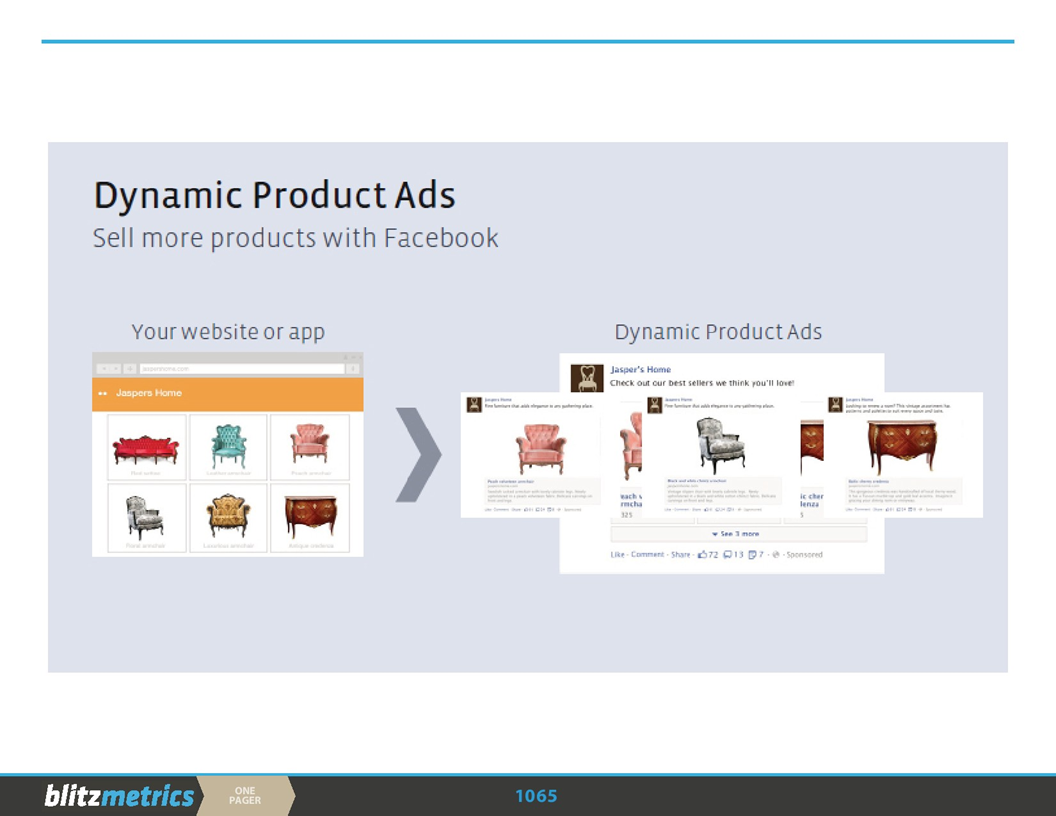Select the thumbs-up icon showing 72 likes
Viewport: 1056px width, 816px height.
coord(704,553)
